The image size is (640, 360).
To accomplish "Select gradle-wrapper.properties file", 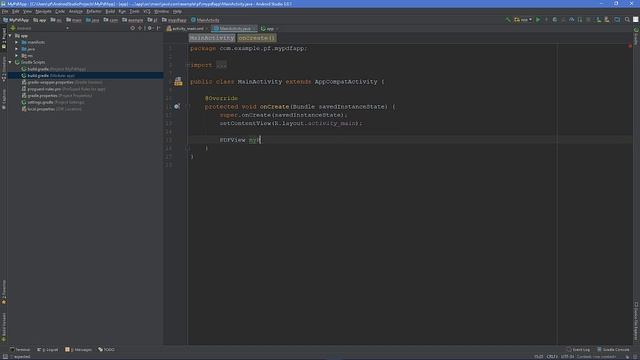I will coord(62,82).
